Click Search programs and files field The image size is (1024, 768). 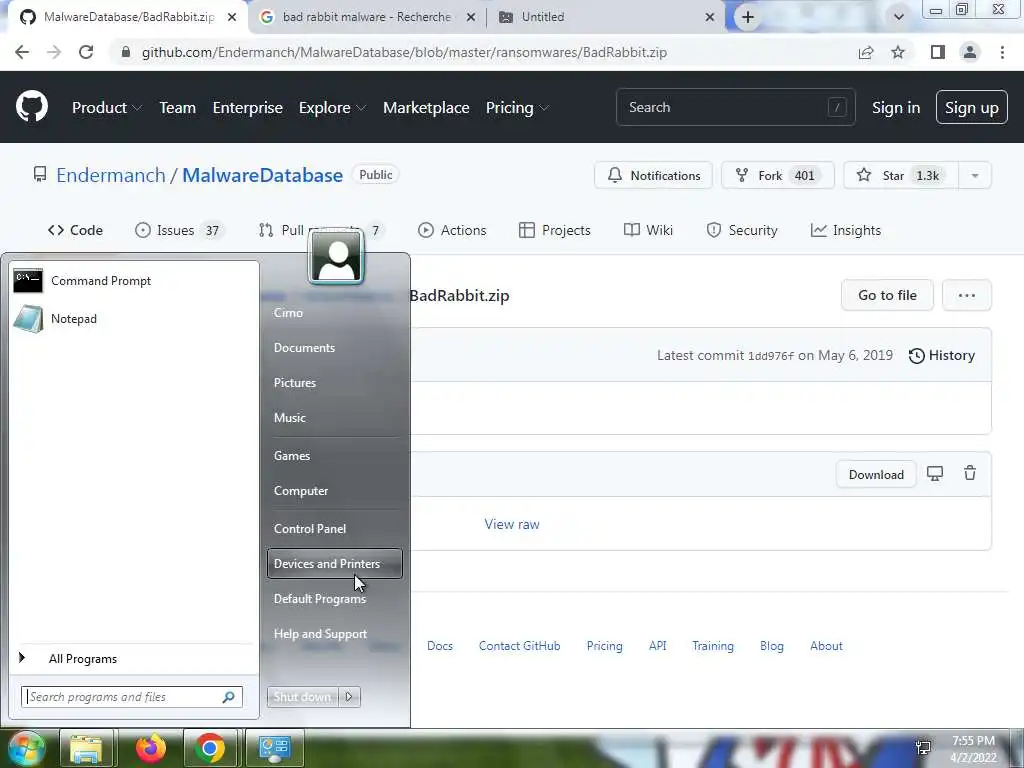(131, 697)
